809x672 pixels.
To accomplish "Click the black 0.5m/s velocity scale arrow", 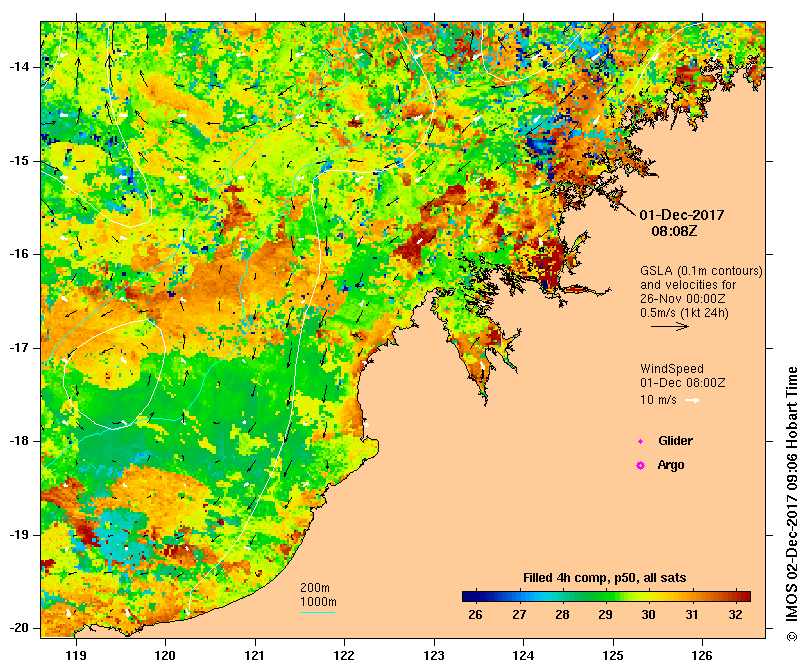I will (670, 326).
